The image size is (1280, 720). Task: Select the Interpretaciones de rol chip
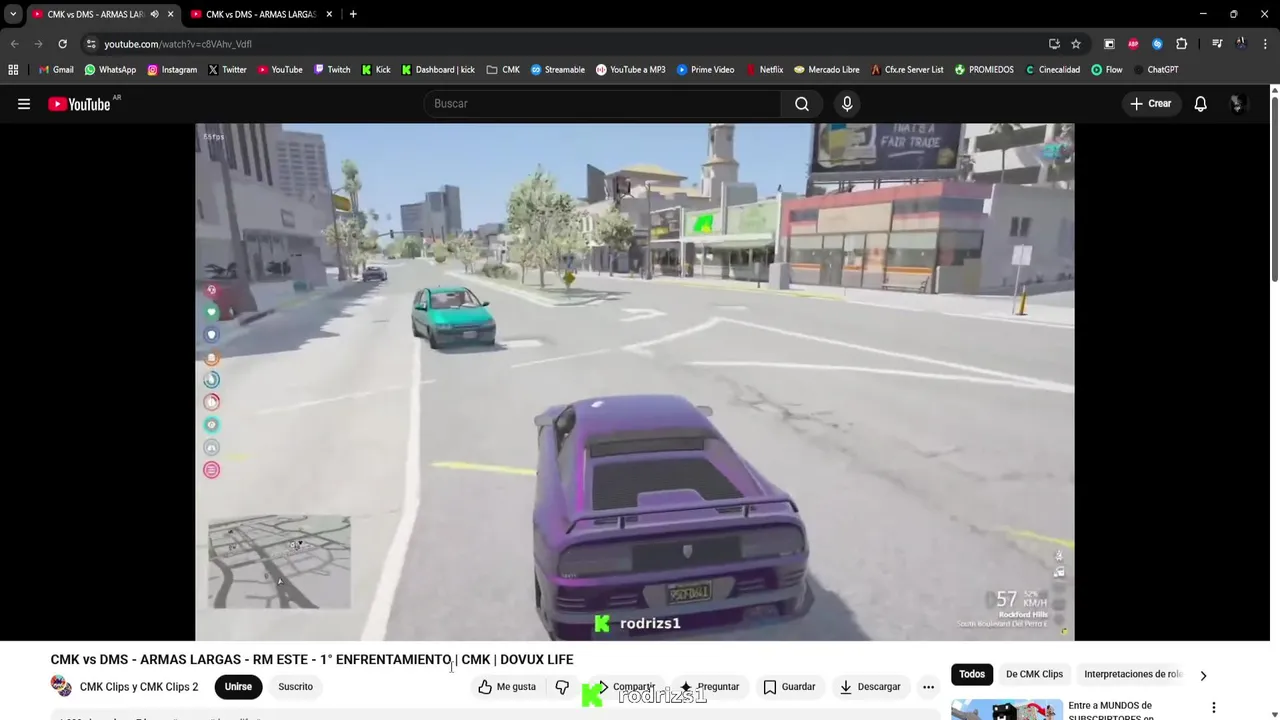[x=1134, y=675]
